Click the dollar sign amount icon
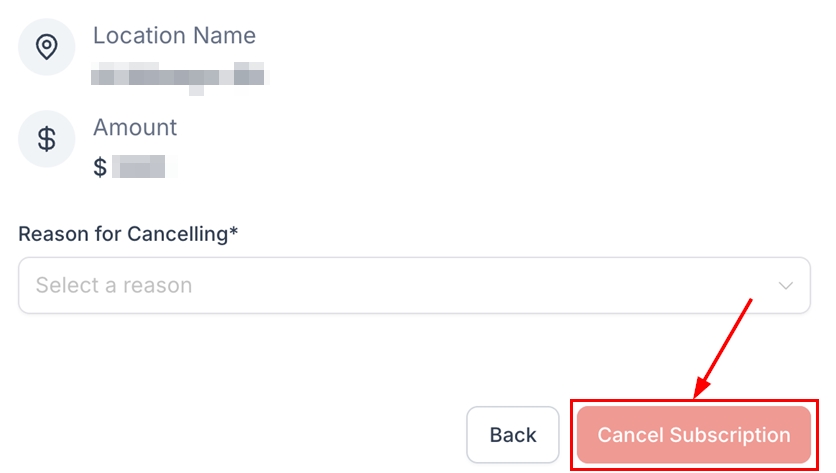The image size is (836, 473). pos(46,139)
